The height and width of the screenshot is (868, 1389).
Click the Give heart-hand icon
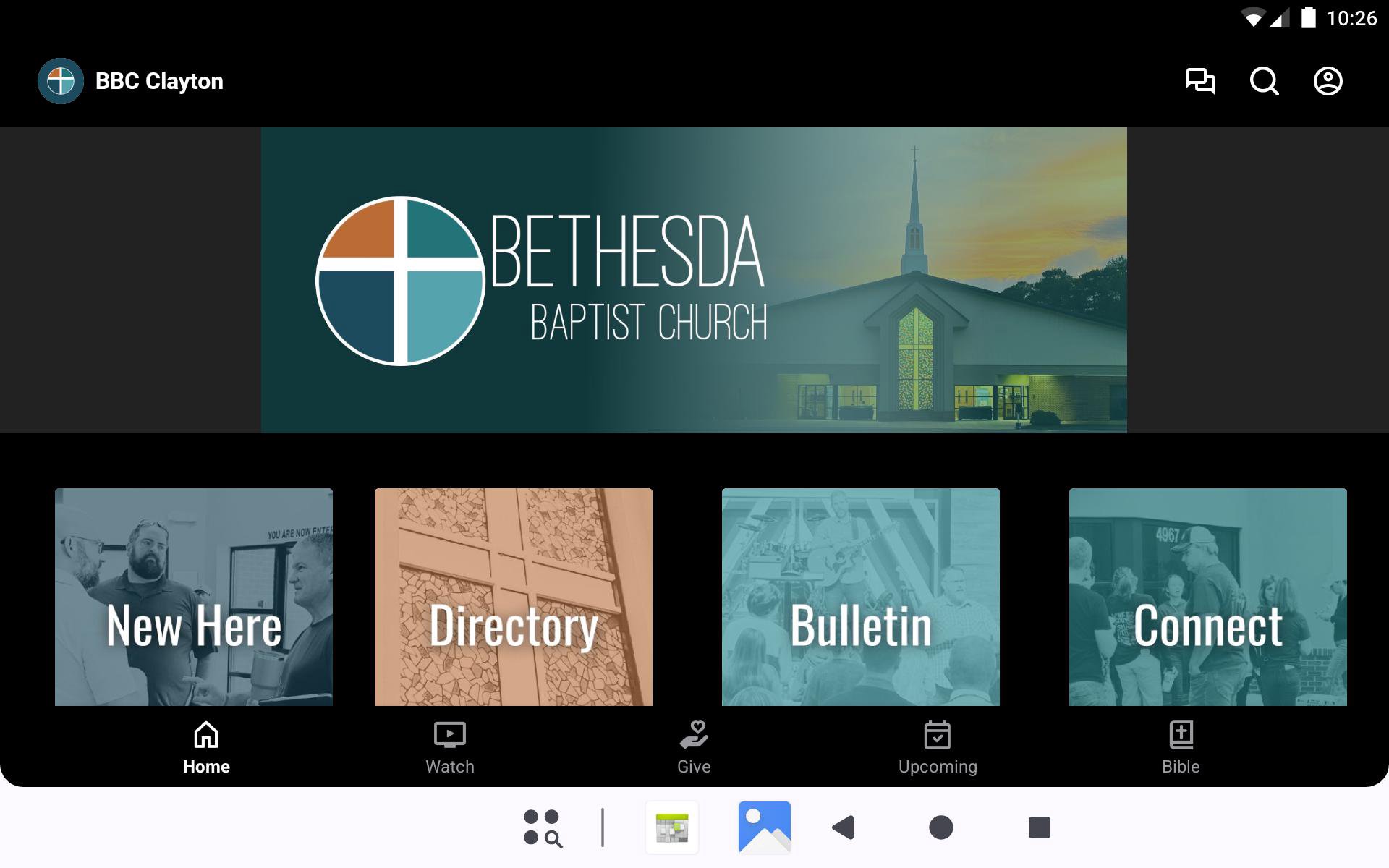pos(694,735)
